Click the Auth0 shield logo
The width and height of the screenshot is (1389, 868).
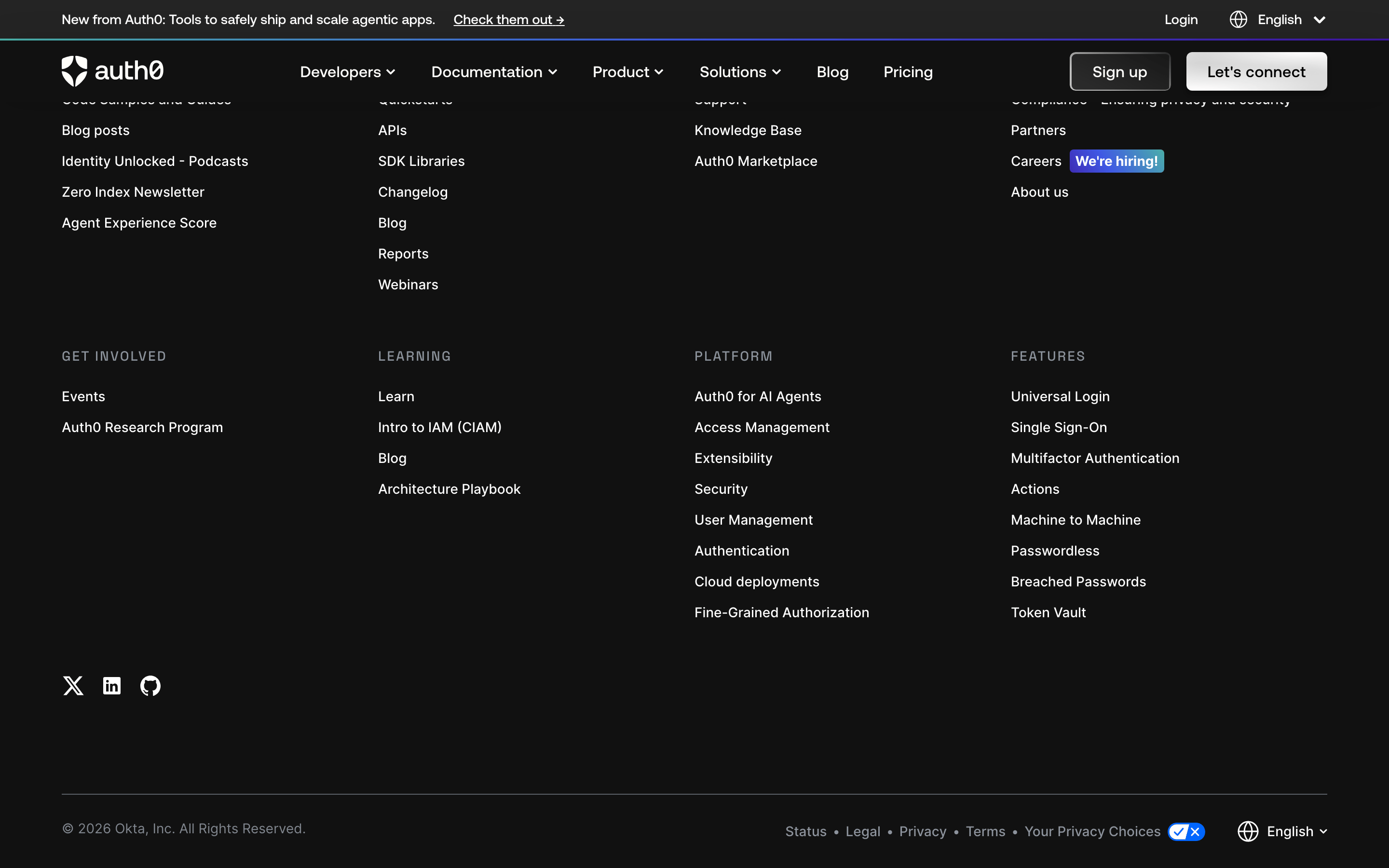(75, 71)
